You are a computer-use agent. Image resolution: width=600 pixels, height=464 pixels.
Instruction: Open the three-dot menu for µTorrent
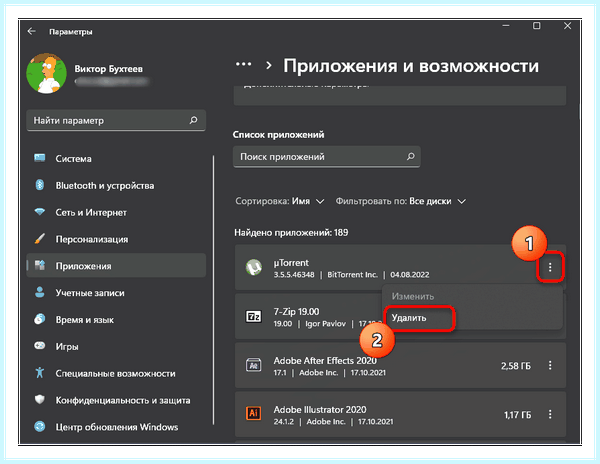coord(550,267)
